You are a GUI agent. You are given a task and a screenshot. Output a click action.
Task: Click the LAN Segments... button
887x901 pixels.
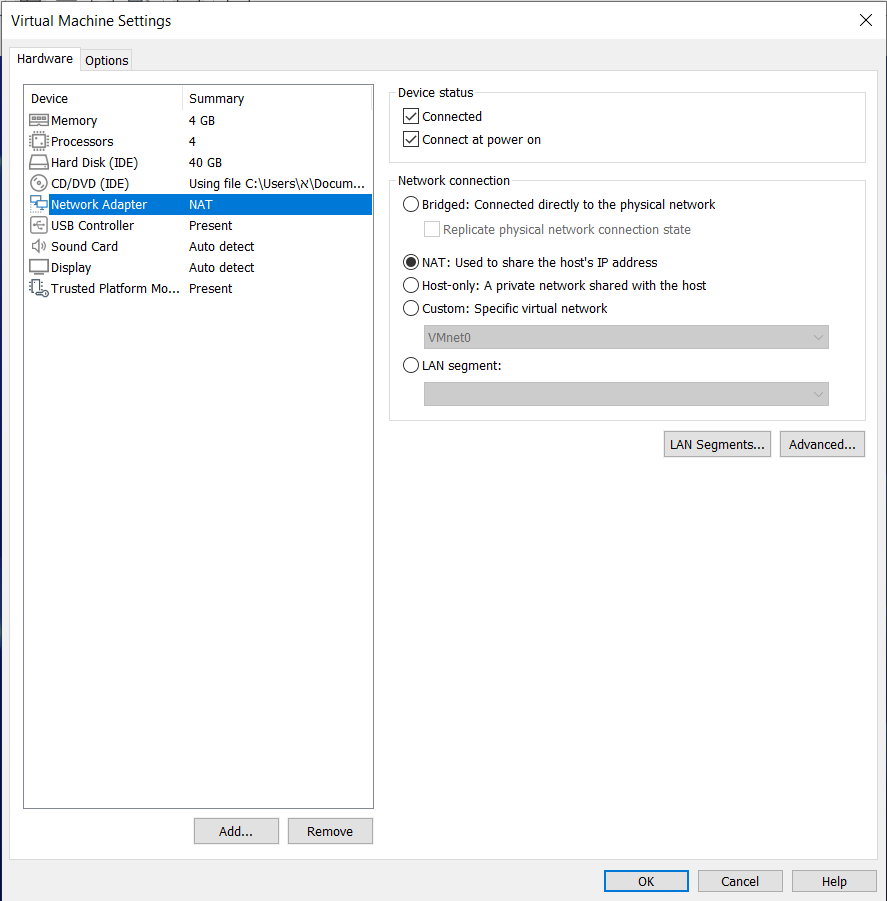click(x=717, y=445)
